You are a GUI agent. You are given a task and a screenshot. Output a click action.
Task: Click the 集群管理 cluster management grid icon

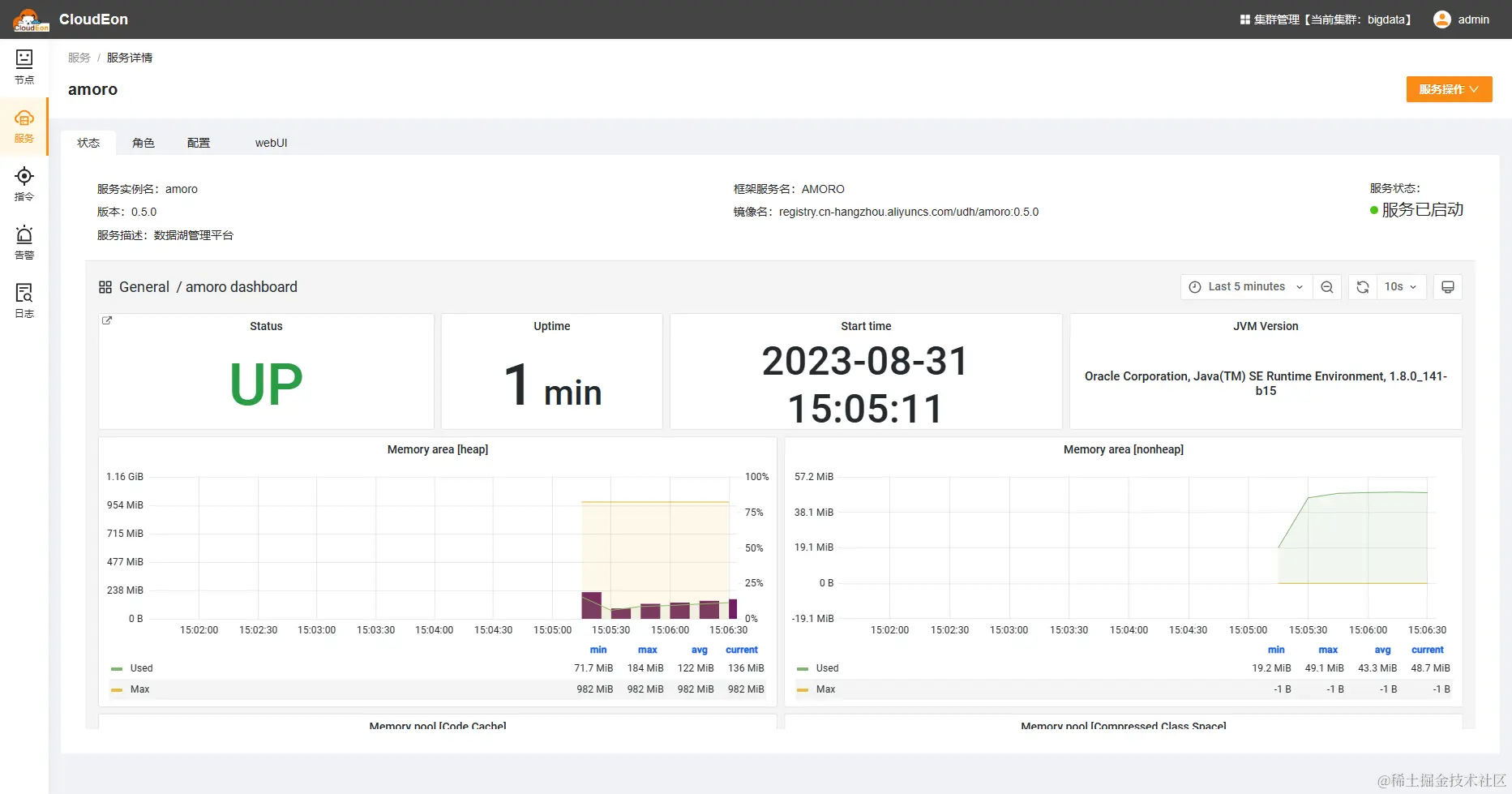point(1244,19)
